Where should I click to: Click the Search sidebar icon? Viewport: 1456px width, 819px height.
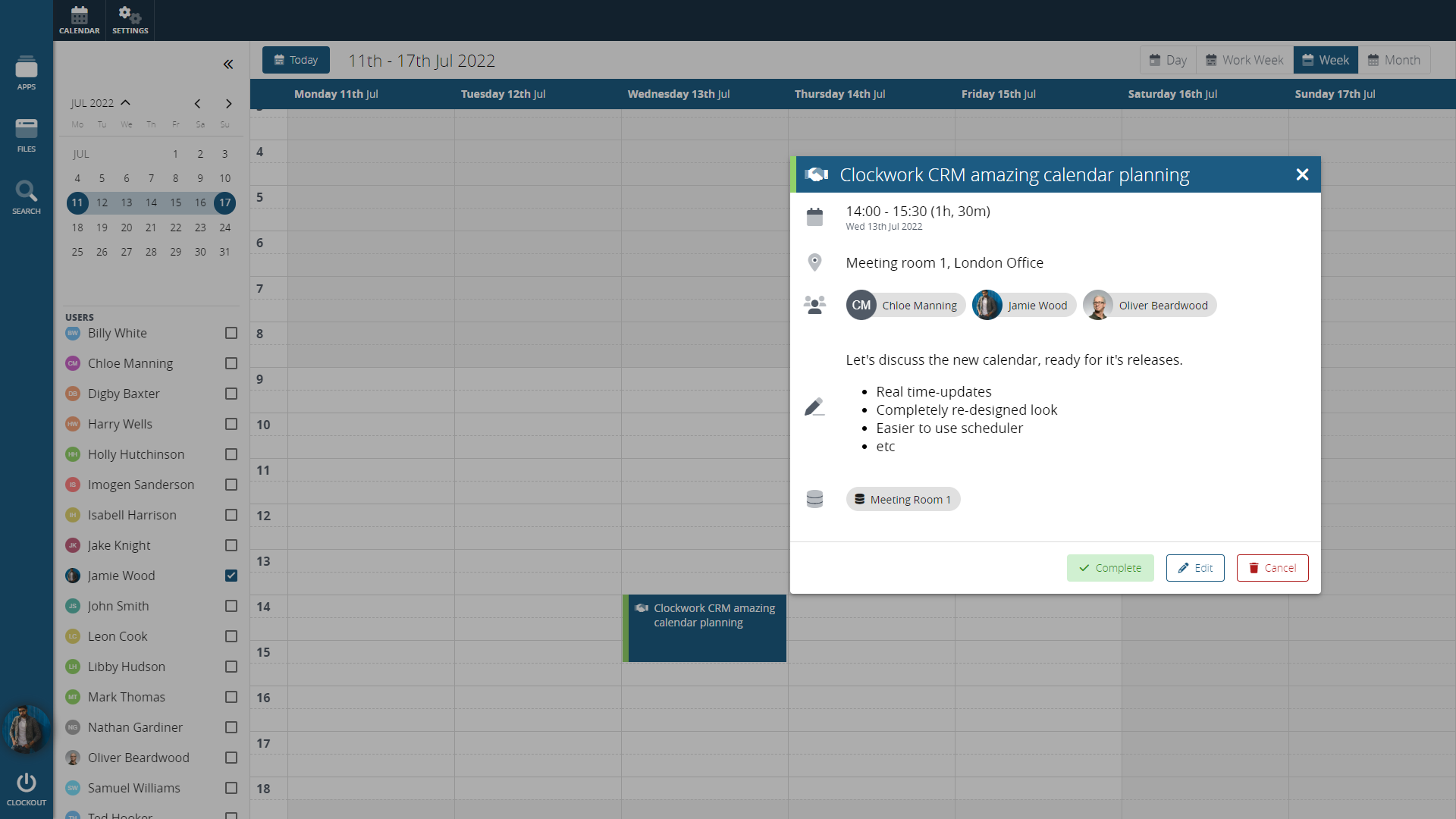pyautogui.click(x=26, y=196)
